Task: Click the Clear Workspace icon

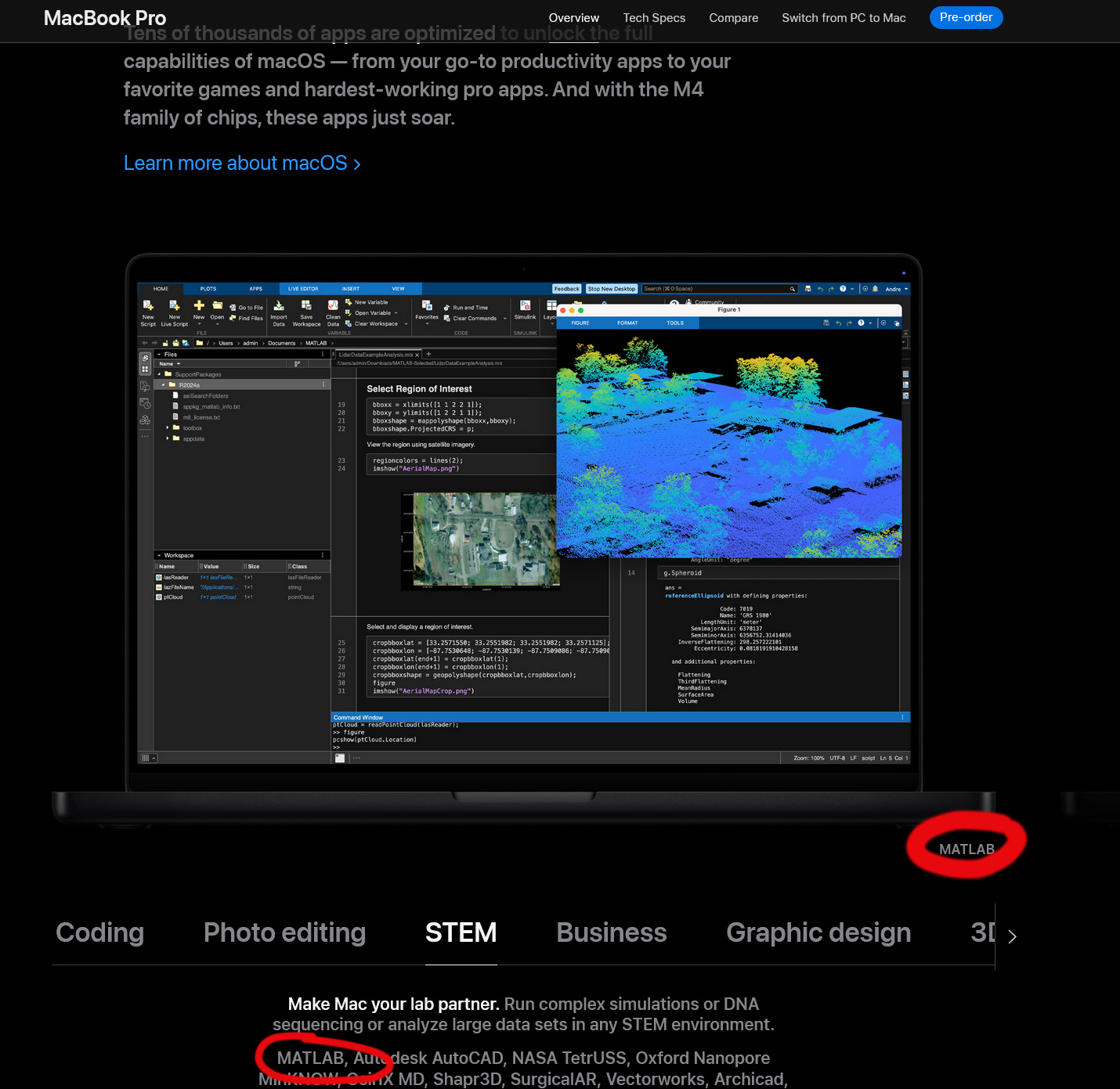Action: click(349, 323)
